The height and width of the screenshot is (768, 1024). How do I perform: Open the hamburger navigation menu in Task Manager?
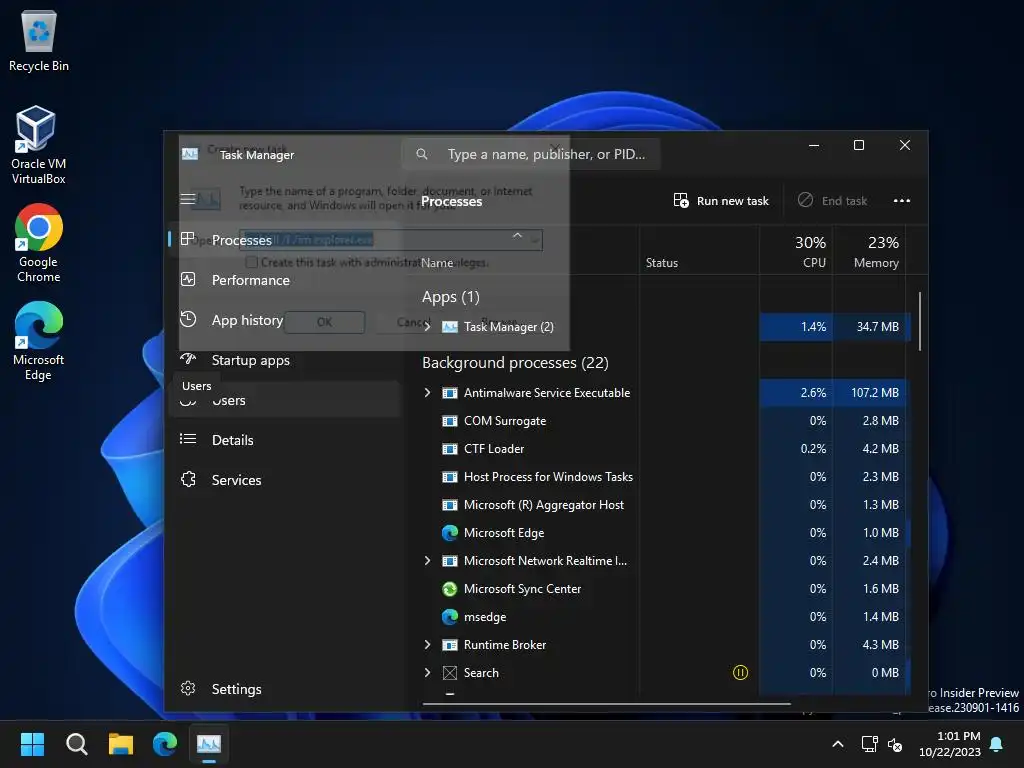click(187, 199)
